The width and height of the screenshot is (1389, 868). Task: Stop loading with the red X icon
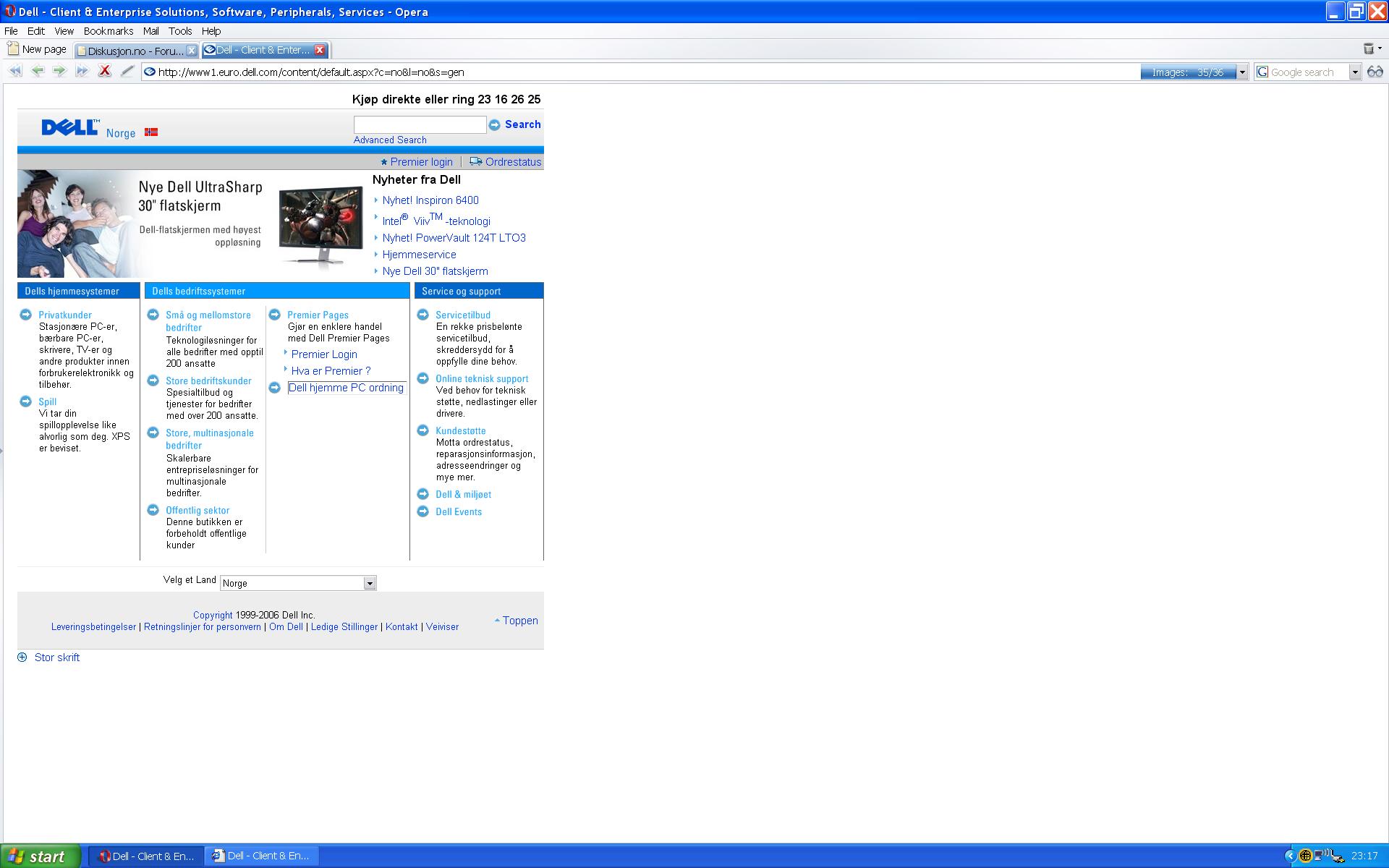[105, 71]
